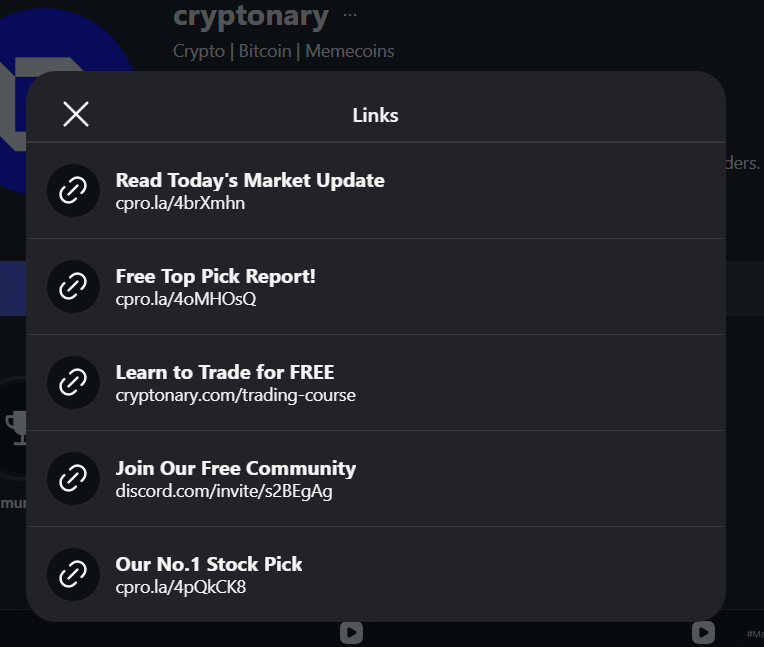Click the trophy icon behind the dialog
The width and height of the screenshot is (764, 647).
click(16, 427)
